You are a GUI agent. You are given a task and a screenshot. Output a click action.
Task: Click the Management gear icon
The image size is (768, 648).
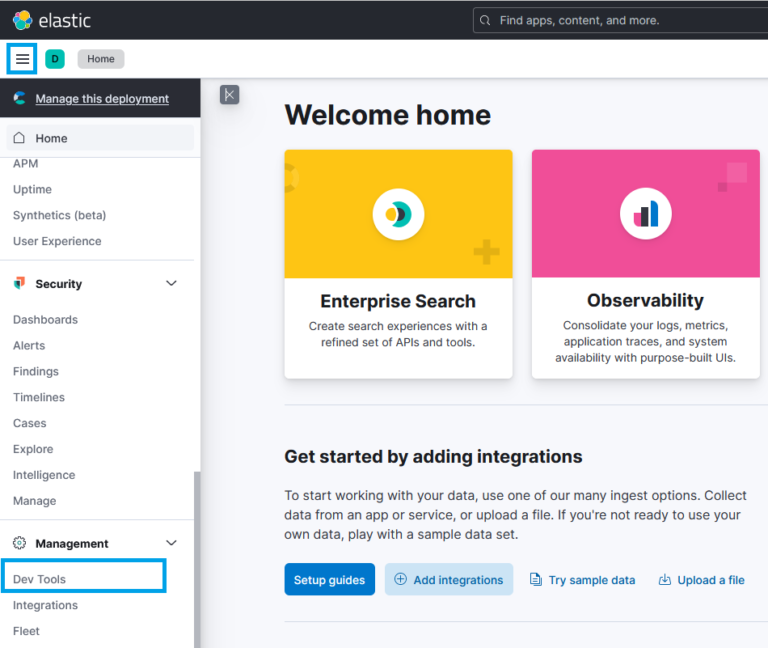19,543
